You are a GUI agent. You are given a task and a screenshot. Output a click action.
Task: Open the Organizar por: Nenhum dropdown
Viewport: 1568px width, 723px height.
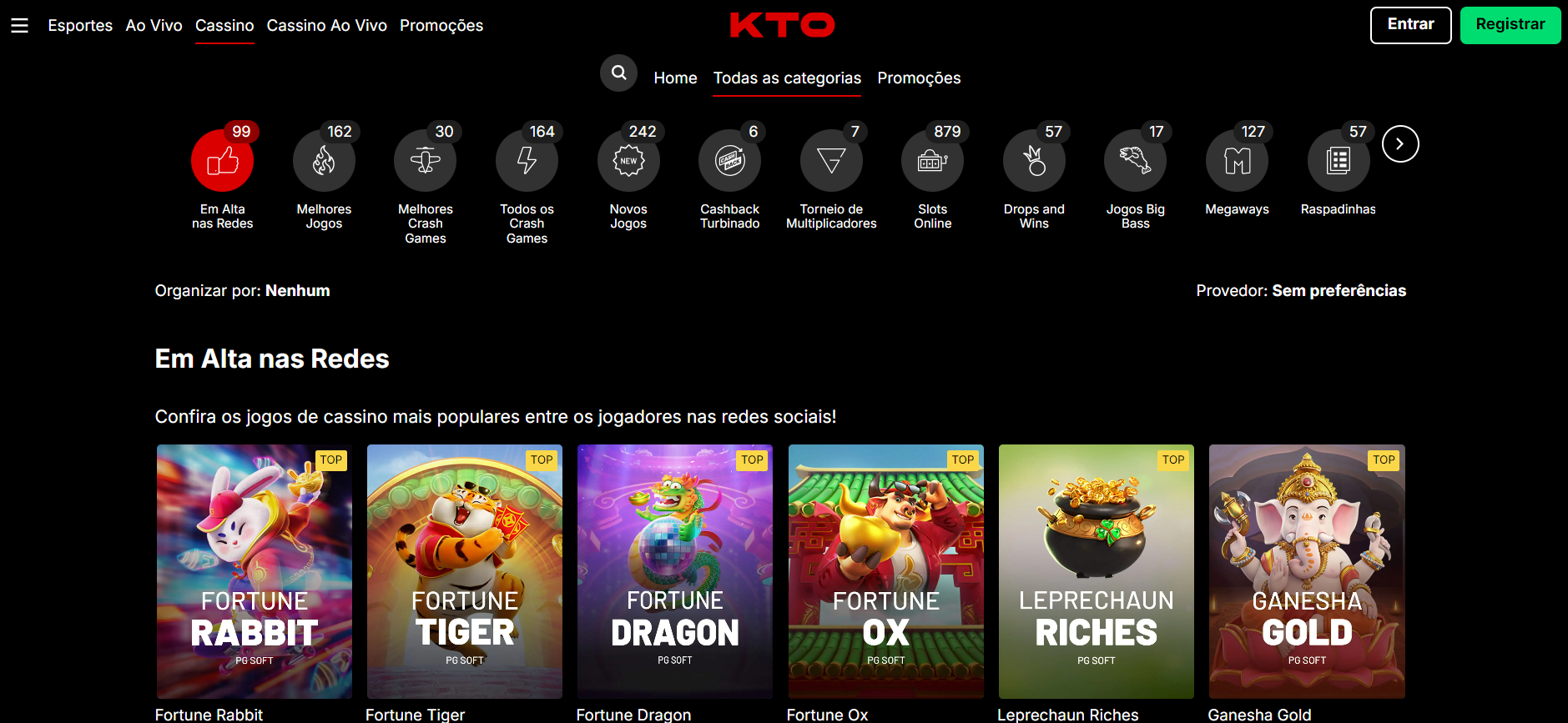pos(242,291)
